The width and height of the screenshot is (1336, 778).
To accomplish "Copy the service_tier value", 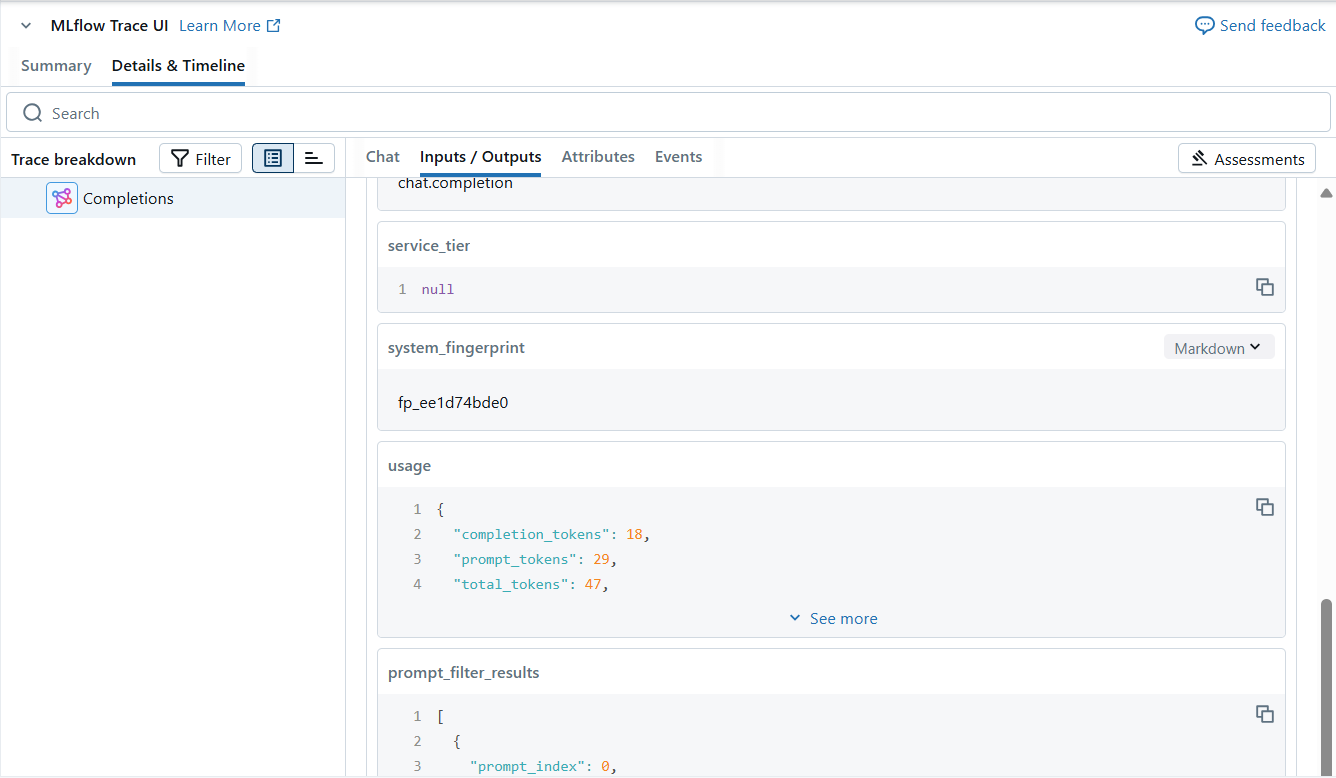I will [1265, 287].
